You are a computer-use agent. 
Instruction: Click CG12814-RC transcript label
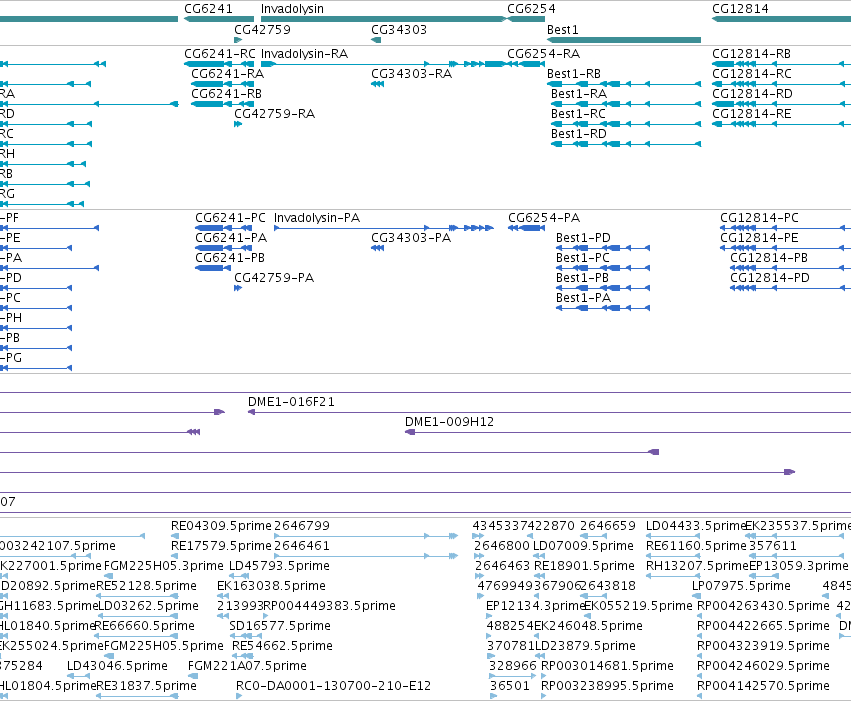click(x=752, y=74)
